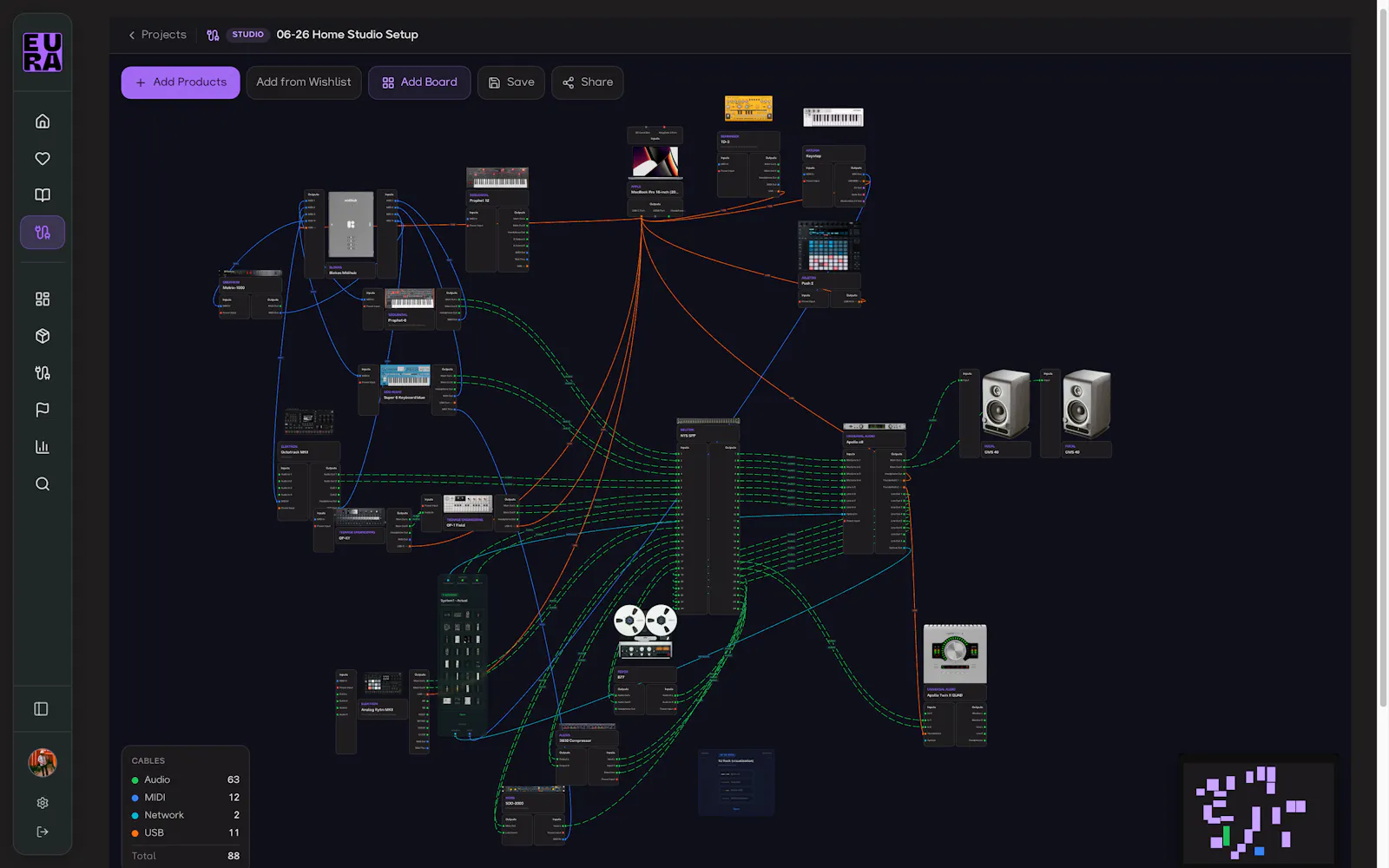Select the left CMS 40 speaker

coord(1005,404)
